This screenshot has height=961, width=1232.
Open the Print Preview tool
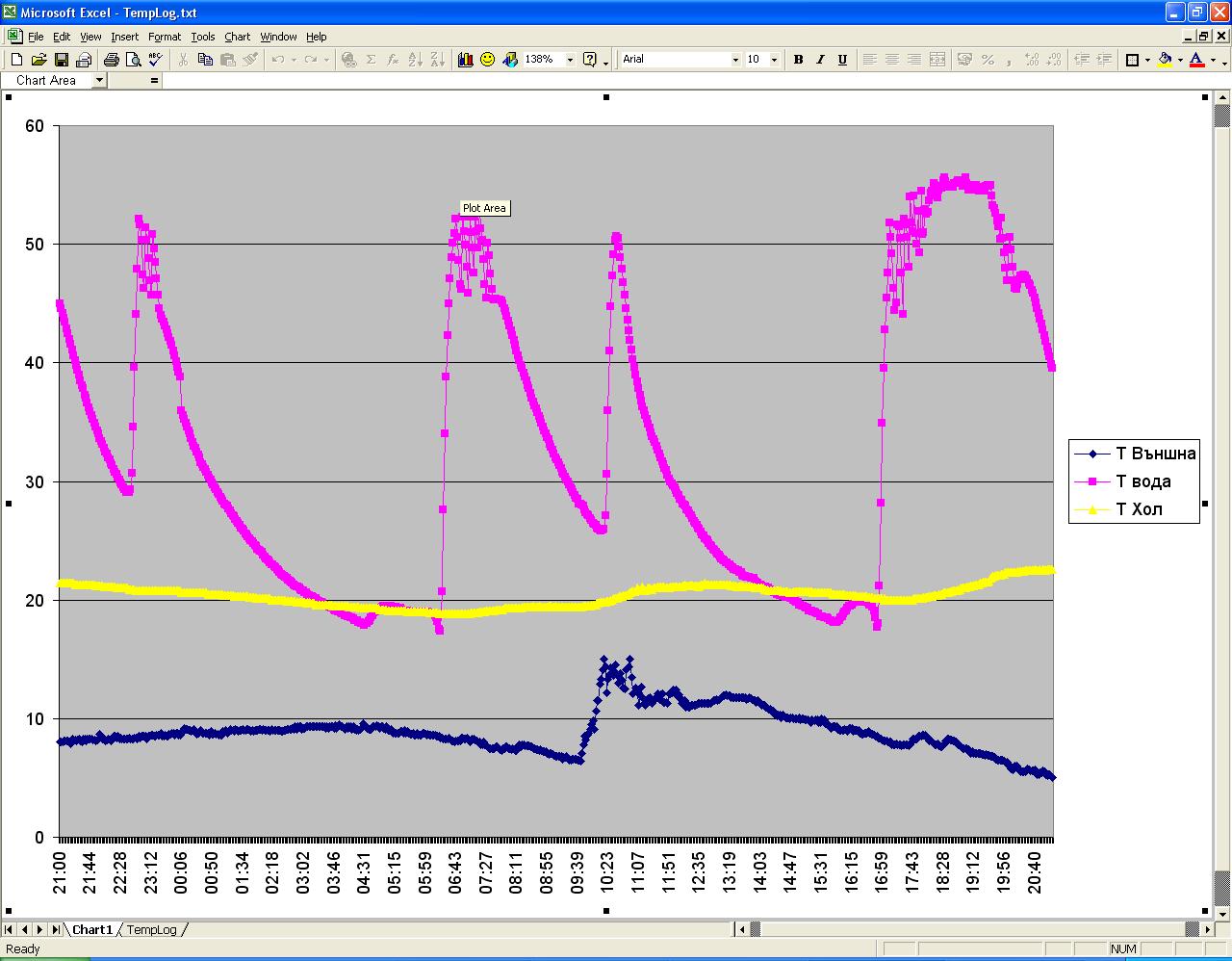pyautogui.click(x=133, y=60)
